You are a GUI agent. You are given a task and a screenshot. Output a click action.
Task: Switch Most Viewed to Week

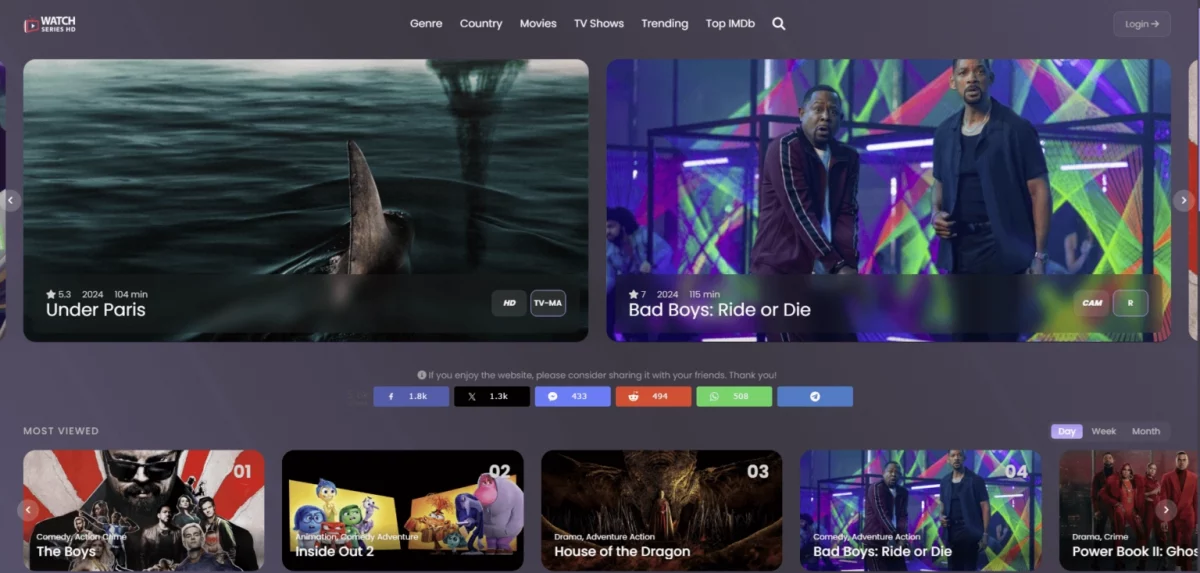1104,431
